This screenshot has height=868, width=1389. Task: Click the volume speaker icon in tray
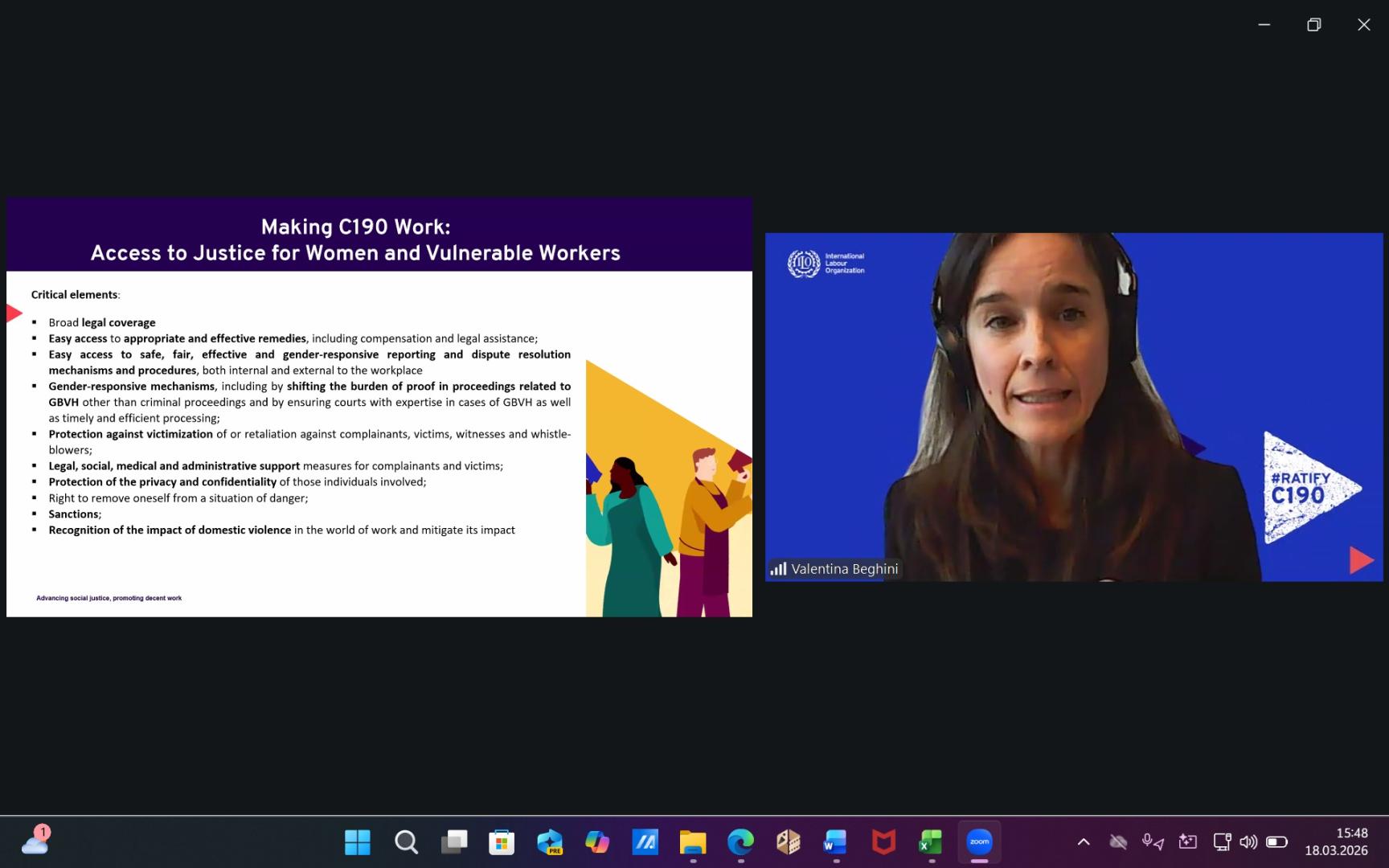point(1248,841)
